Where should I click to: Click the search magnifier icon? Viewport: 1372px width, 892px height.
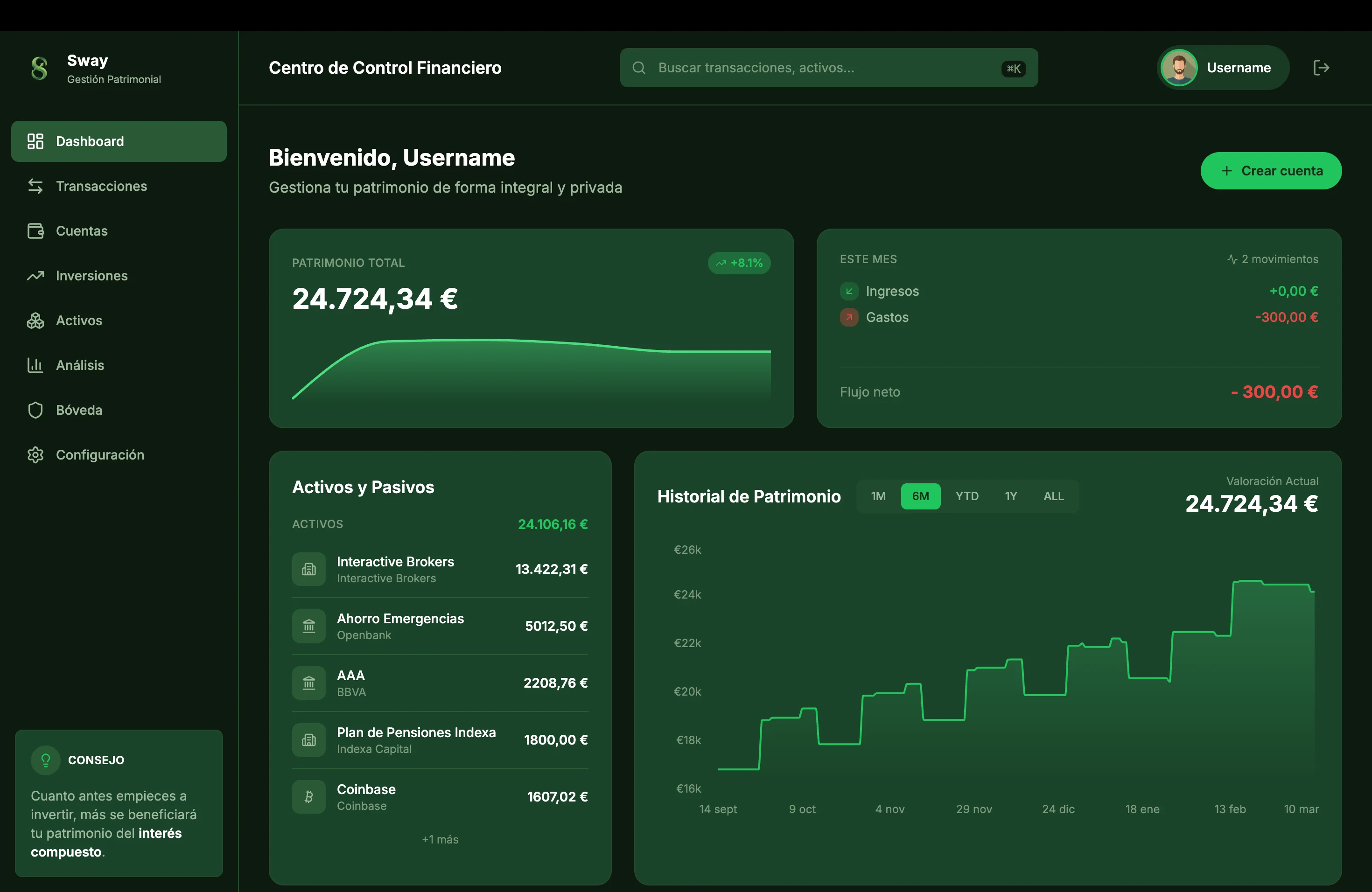[639, 68]
